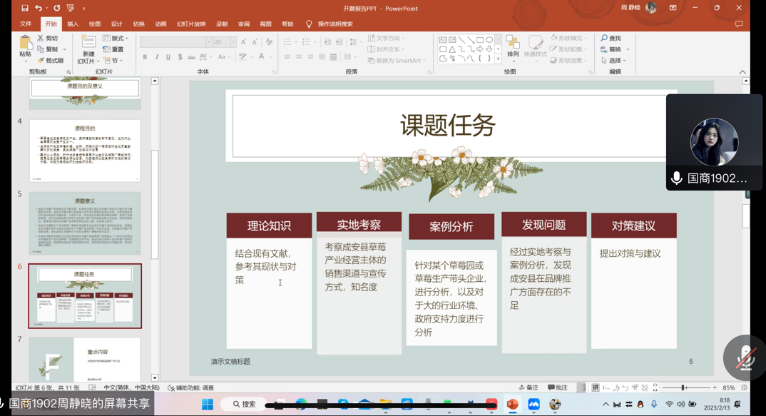Open the Insert (插入) ribbon tab
This screenshot has width=766, height=416.
[72, 23]
